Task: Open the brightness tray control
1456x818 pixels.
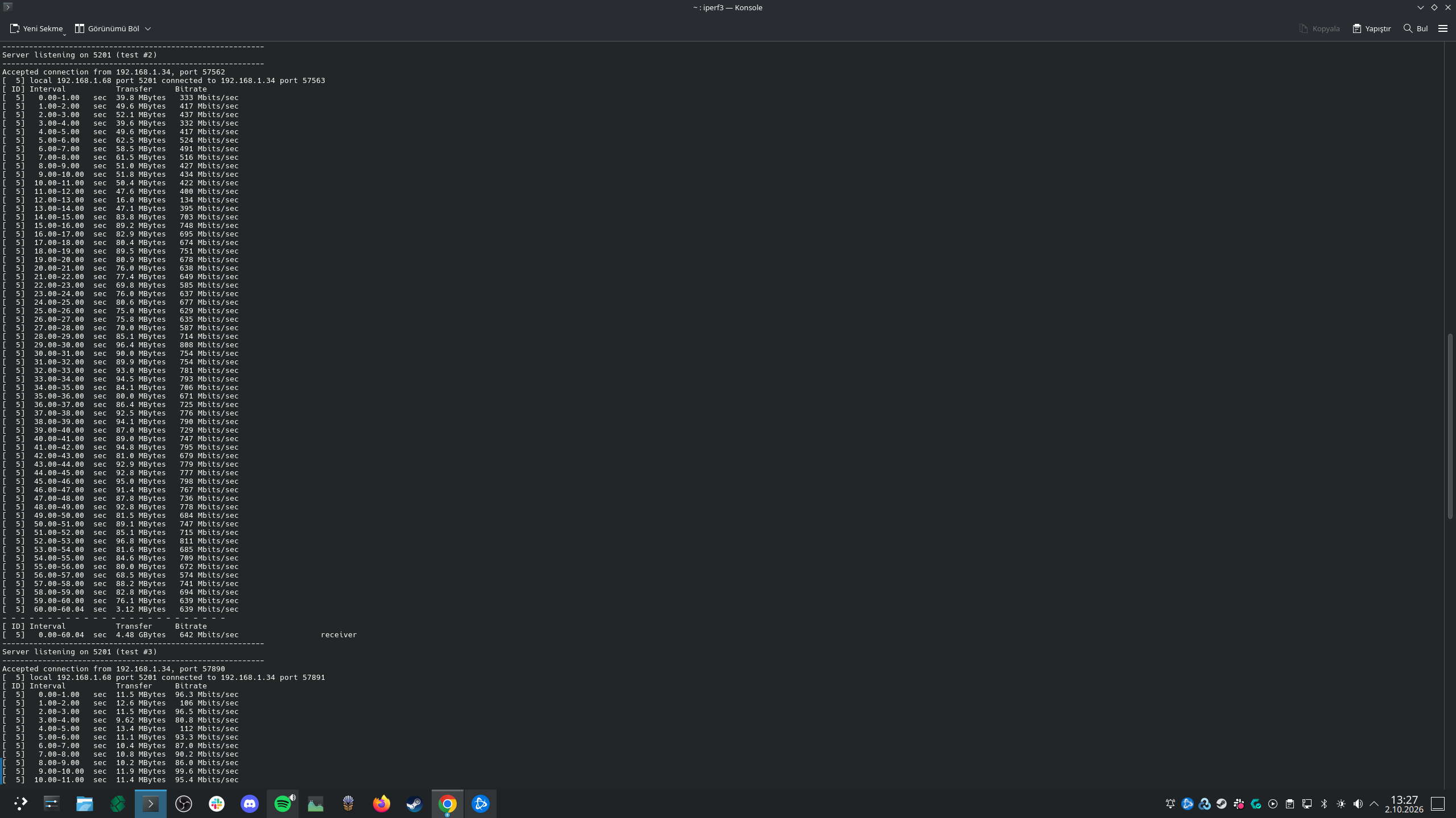Action: (1341, 804)
